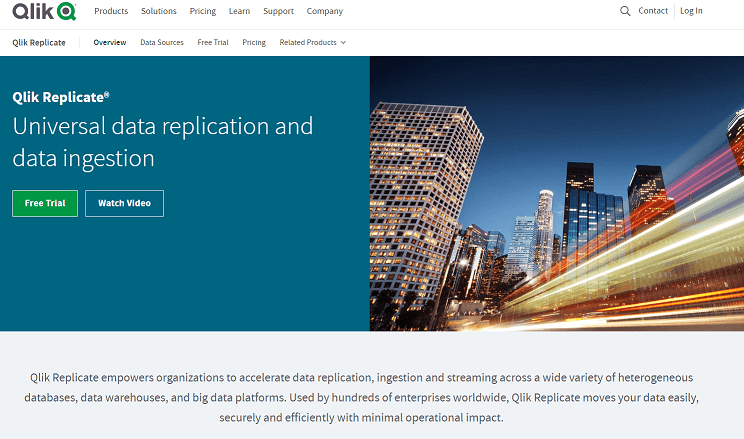Open the Support menu
Image resolution: width=744 pixels, height=439 pixels.
point(279,11)
